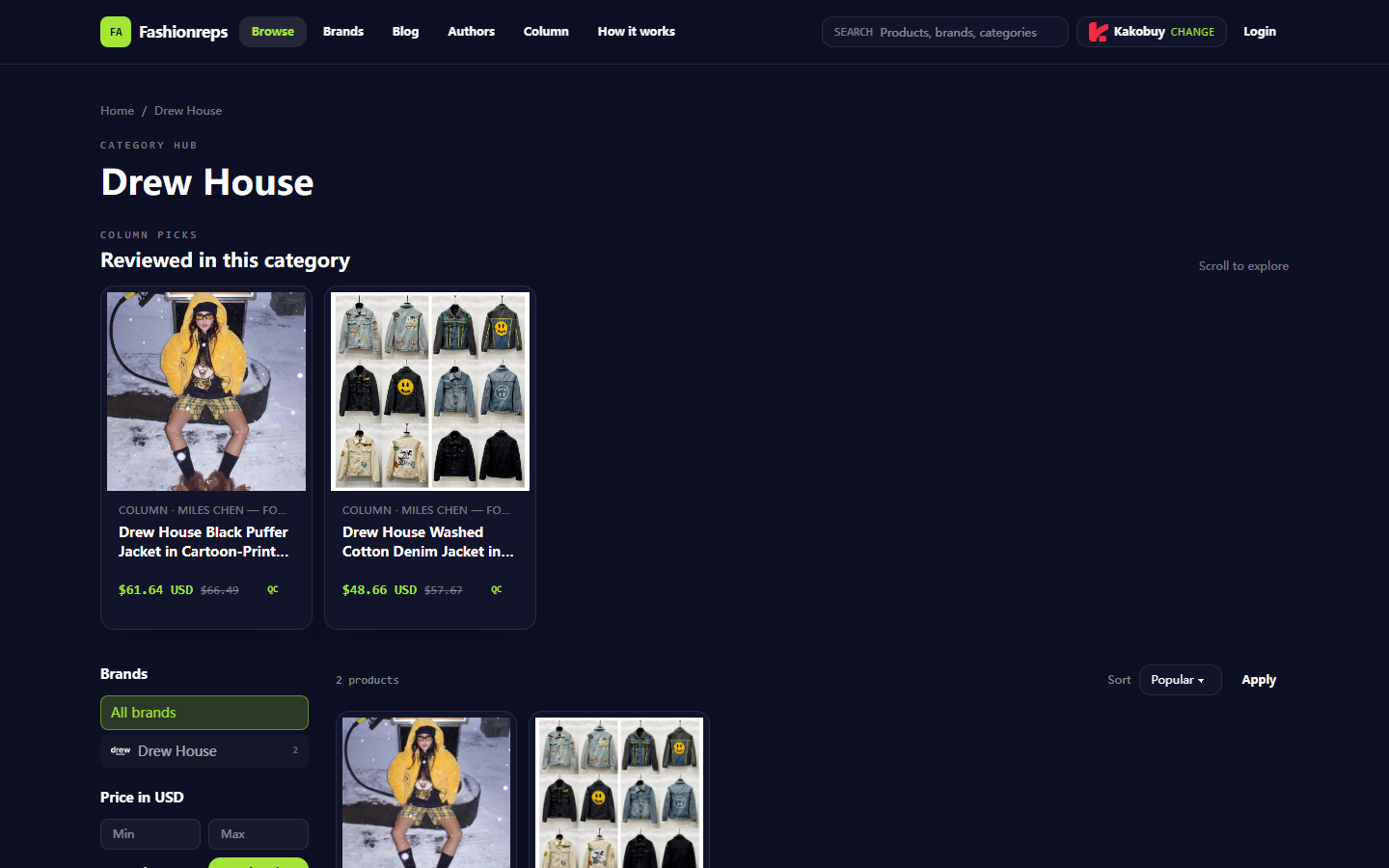Image resolution: width=1389 pixels, height=868 pixels.
Task: Open the Drew House Washed Cotton Denim title
Action: click(428, 542)
